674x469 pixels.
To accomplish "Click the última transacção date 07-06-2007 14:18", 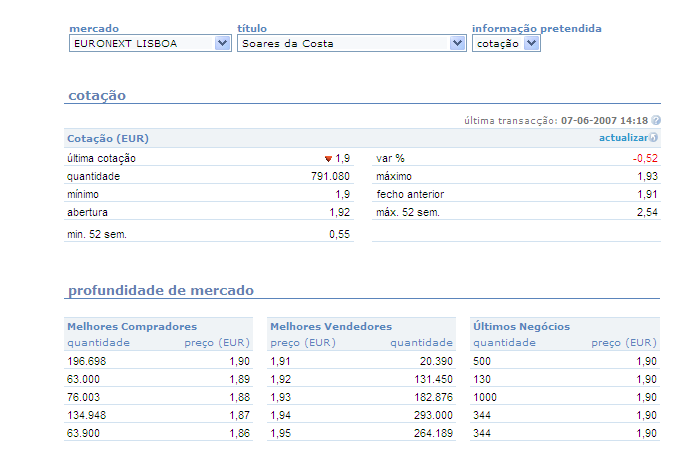I will click(604, 120).
